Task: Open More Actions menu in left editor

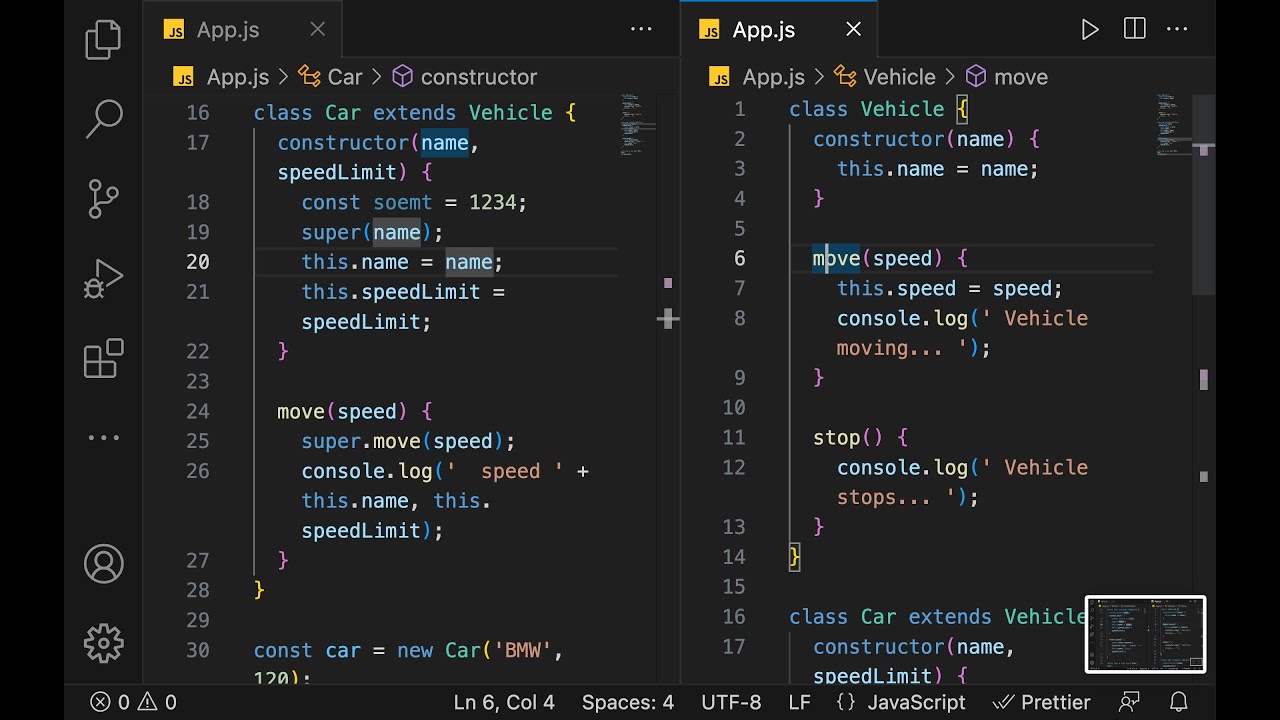Action: coord(641,29)
